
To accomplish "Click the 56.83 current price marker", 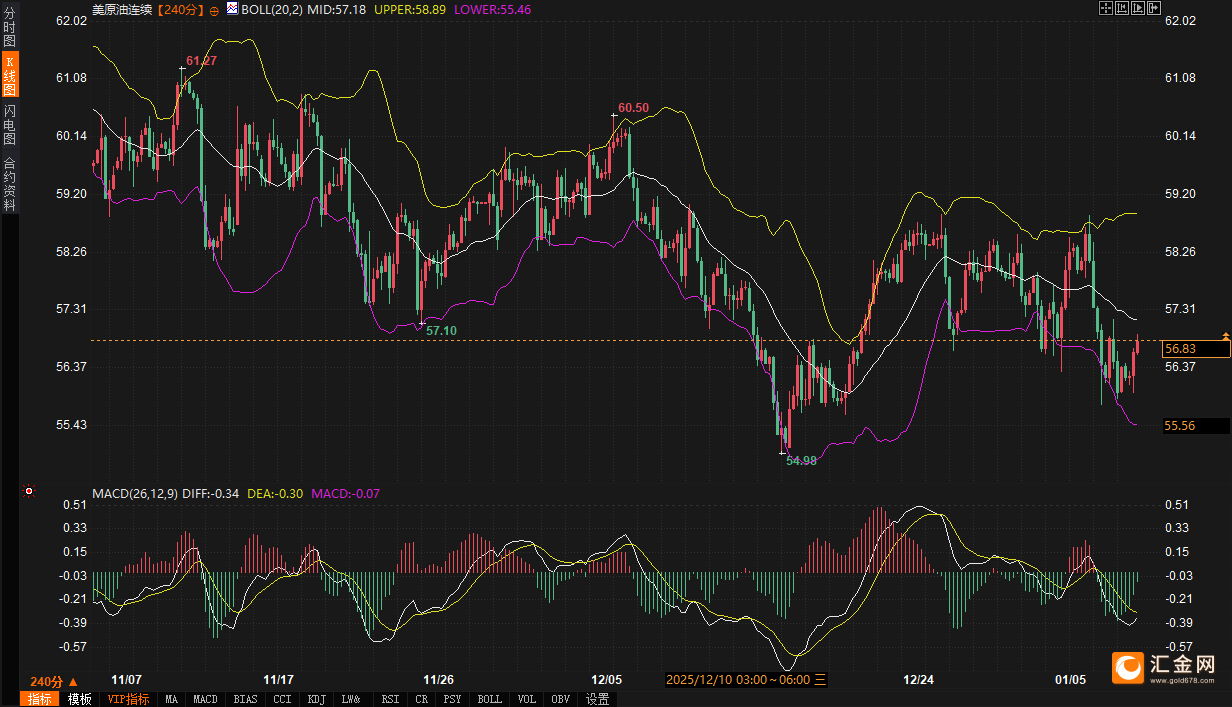I will (x=1195, y=349).
